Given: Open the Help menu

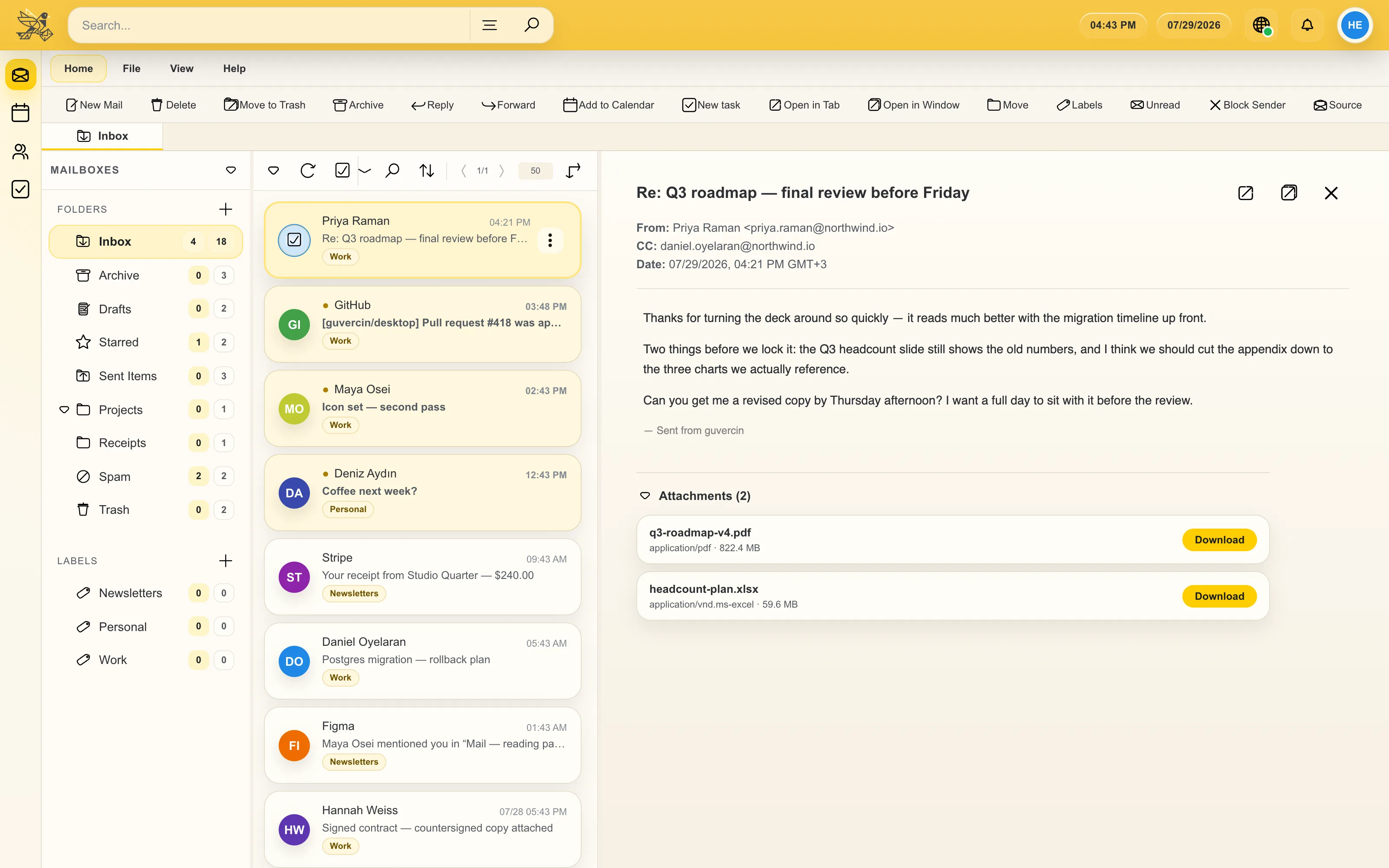Looking at the screenshot, I should click(x=234, y=68).
